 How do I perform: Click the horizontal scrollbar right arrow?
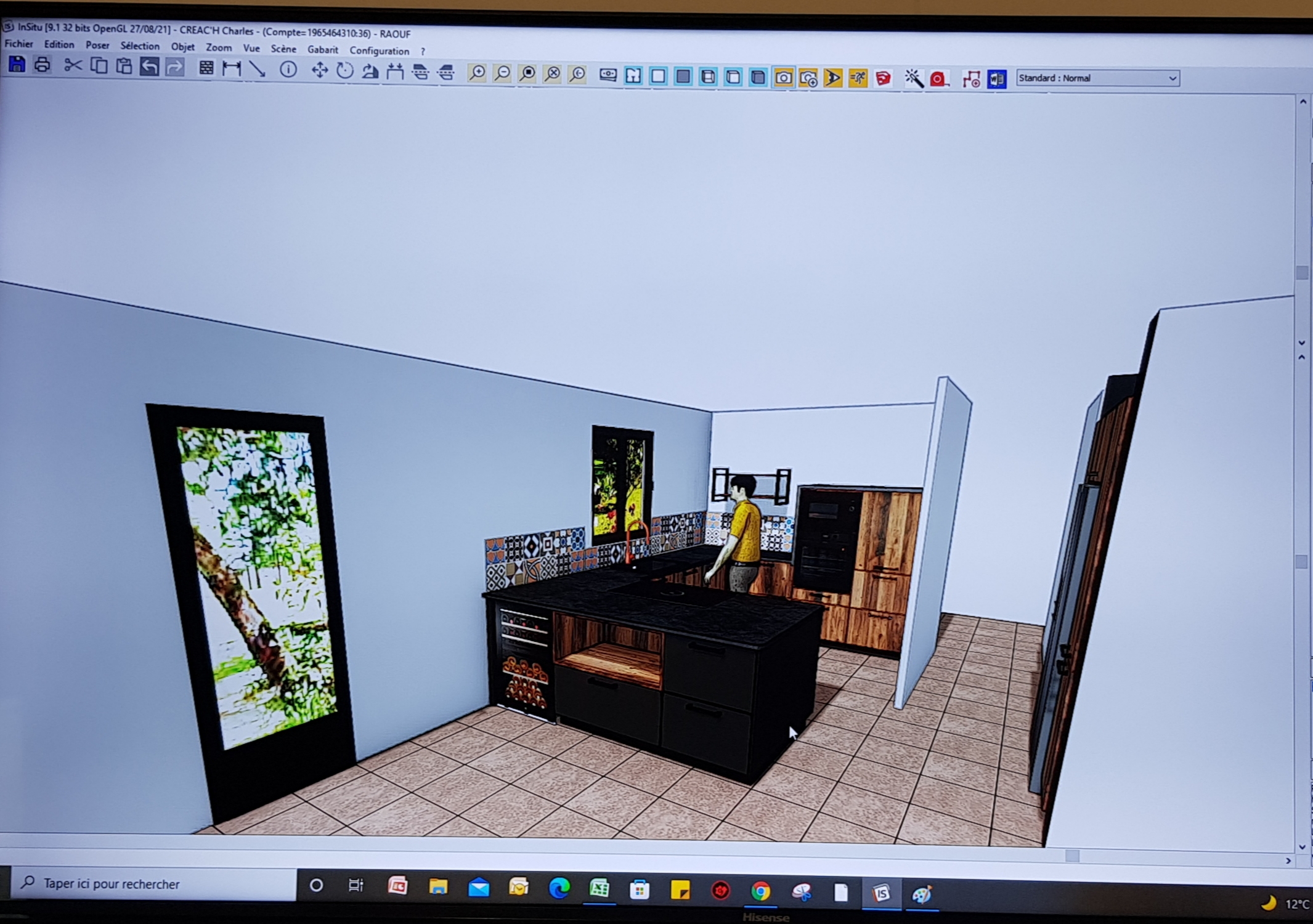click(1288, 861)
